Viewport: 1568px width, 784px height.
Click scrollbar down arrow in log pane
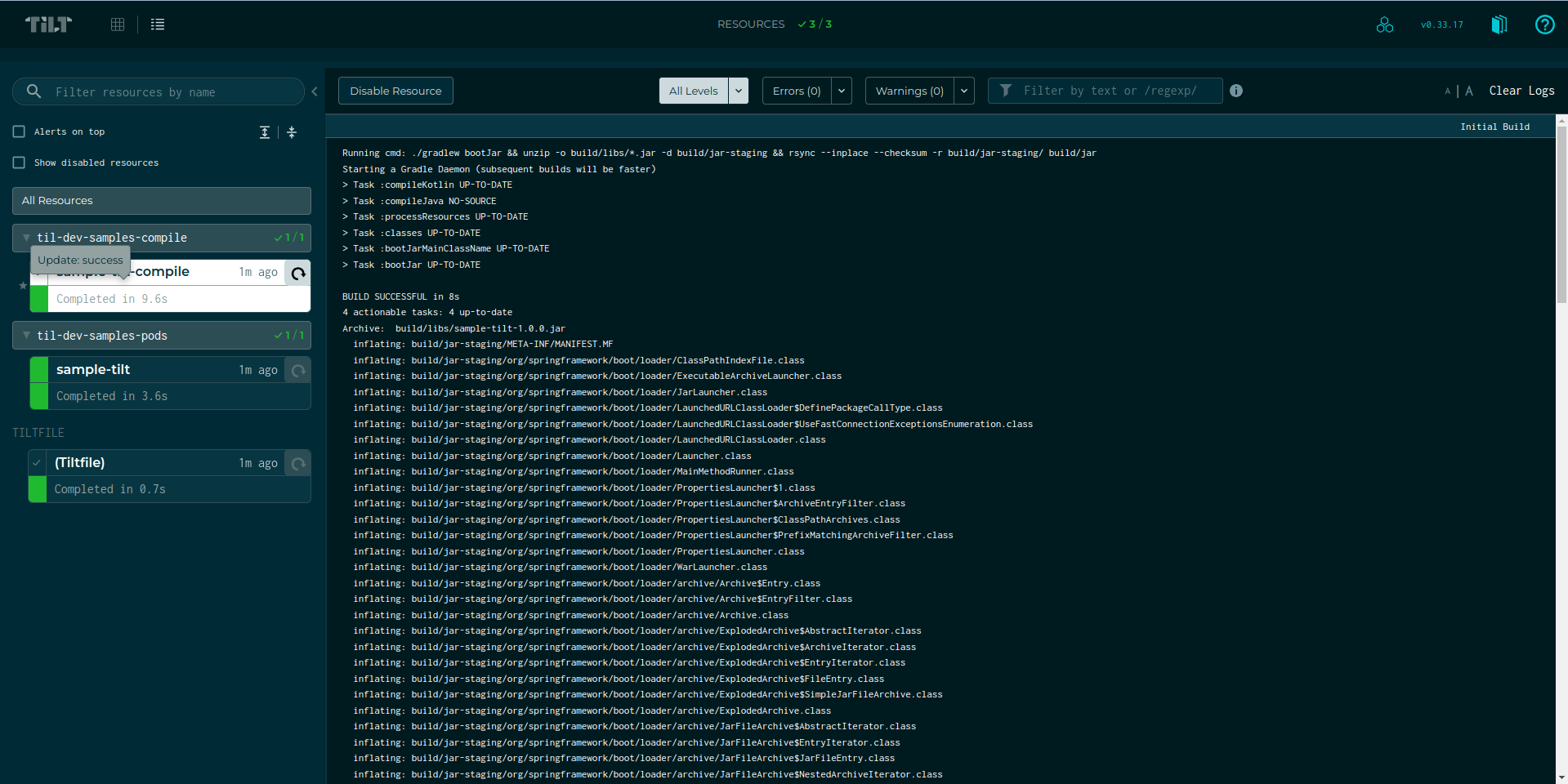point(1561,777)
